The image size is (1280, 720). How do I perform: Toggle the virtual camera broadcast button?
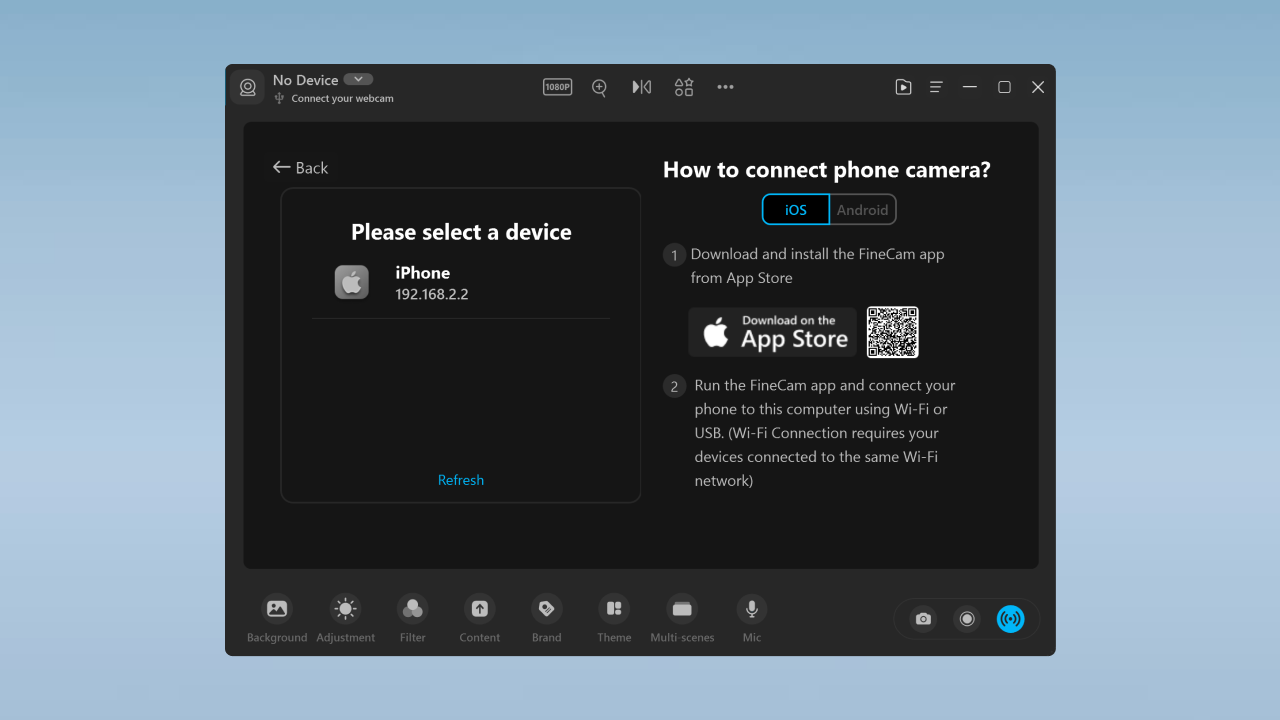pyautogui.click(x=1010, y=619)
